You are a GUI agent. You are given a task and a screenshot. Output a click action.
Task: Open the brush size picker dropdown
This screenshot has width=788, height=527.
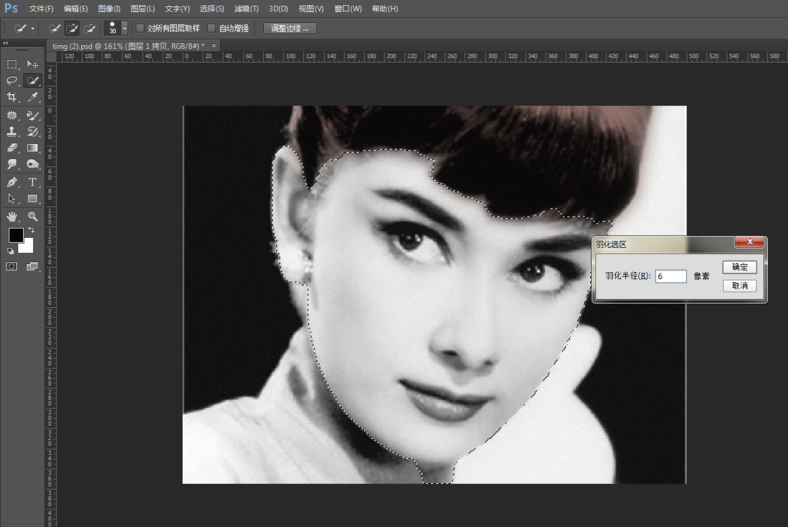pyautogui.click(x=124, y=28)
